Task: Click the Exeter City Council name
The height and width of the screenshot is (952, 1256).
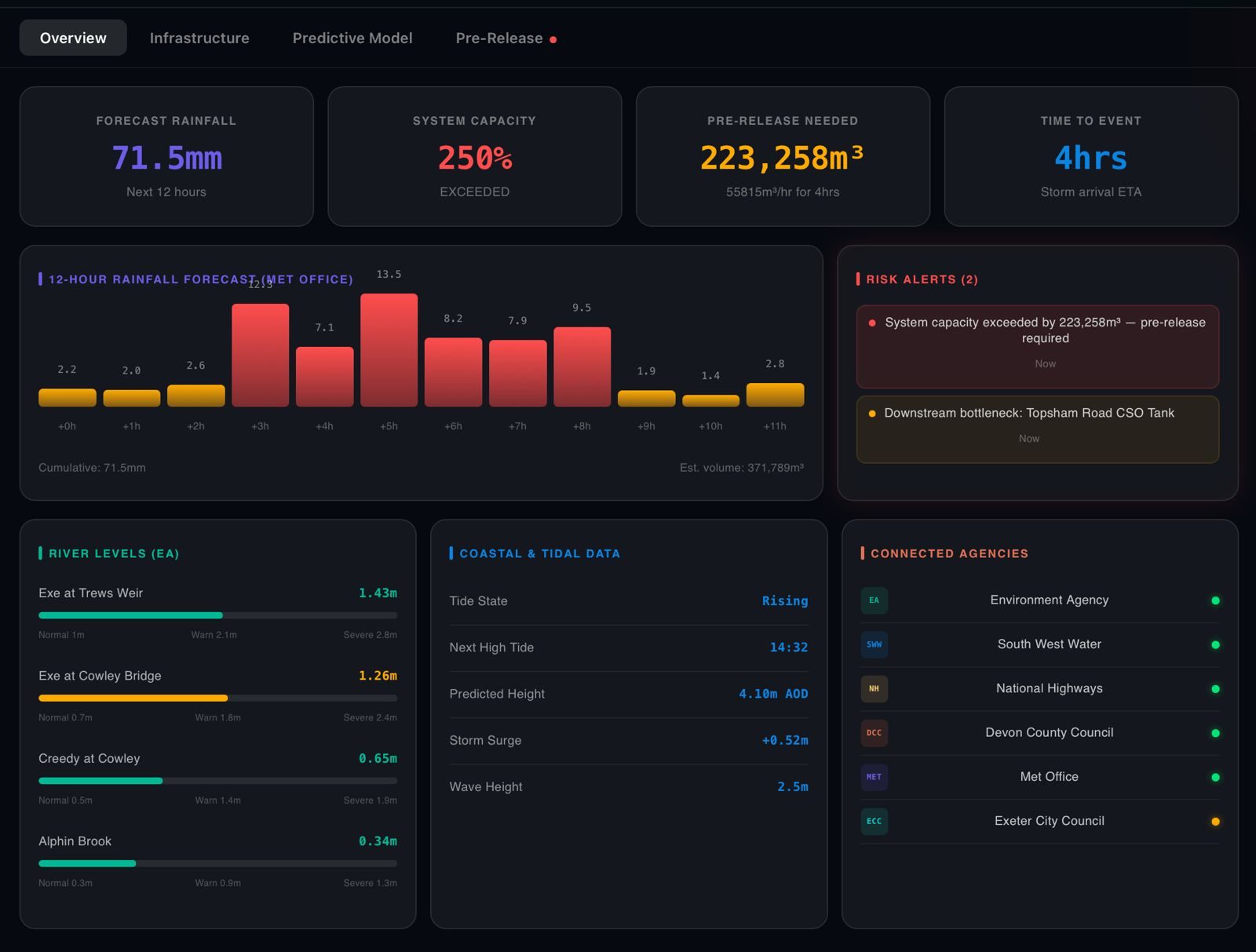Action: click(x=1050, y=821)
